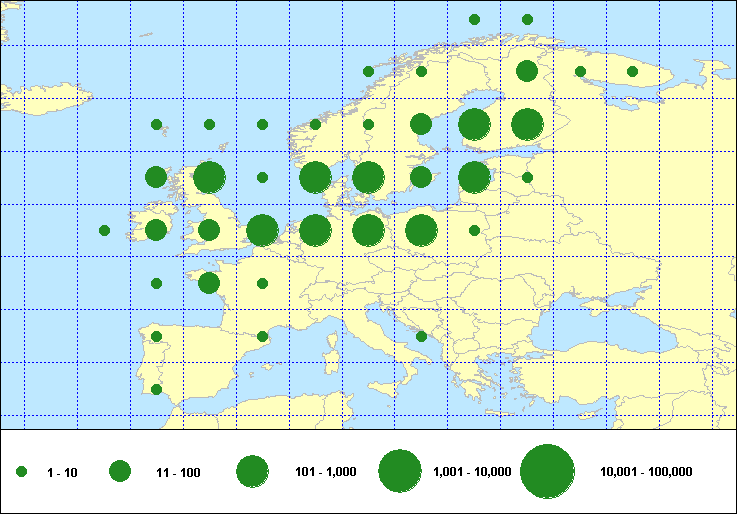
Task: Select the medium circle in northern Finland
Action: 526,71
